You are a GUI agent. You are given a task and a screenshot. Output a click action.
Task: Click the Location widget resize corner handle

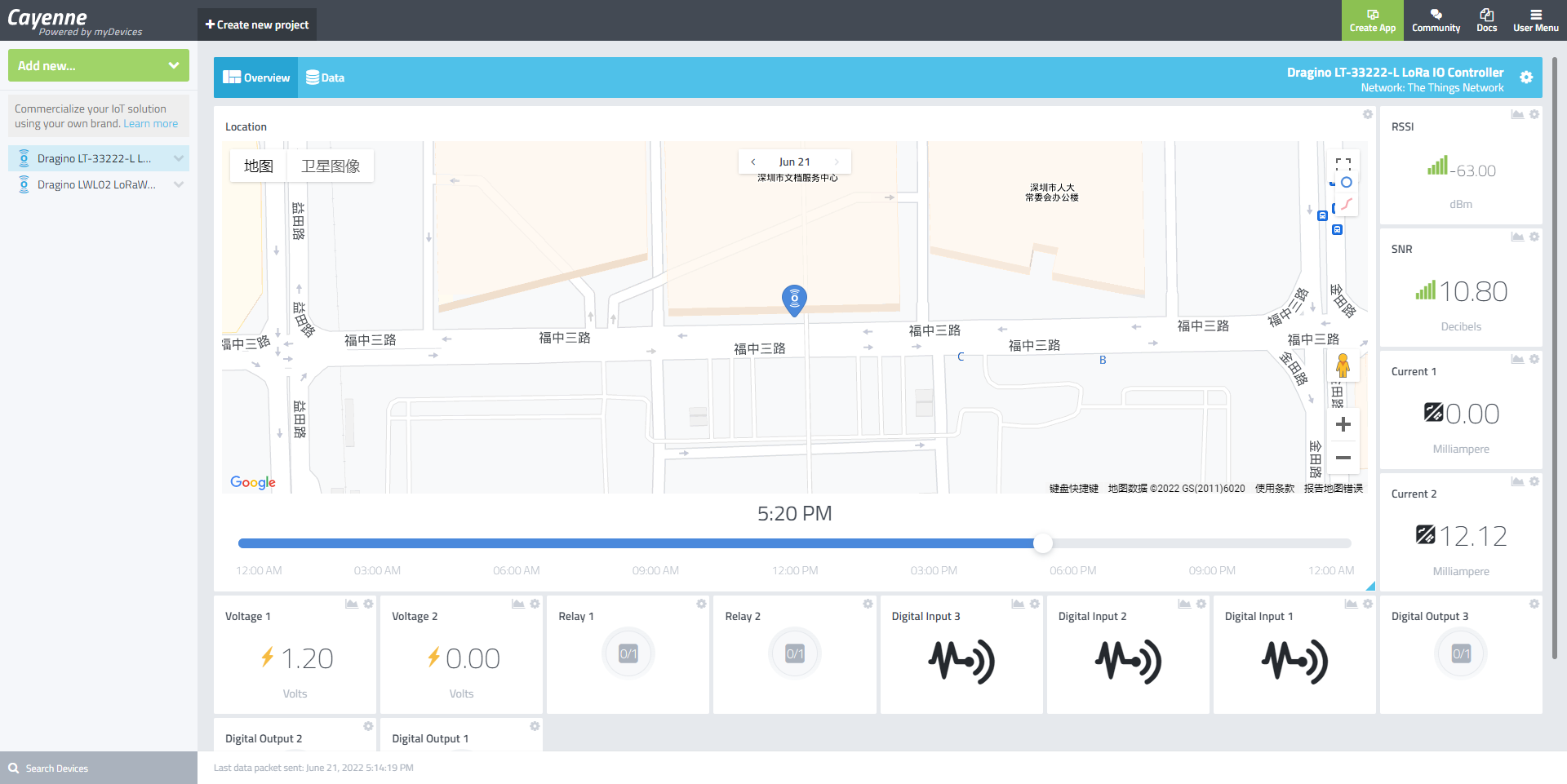pos(1370,586)
